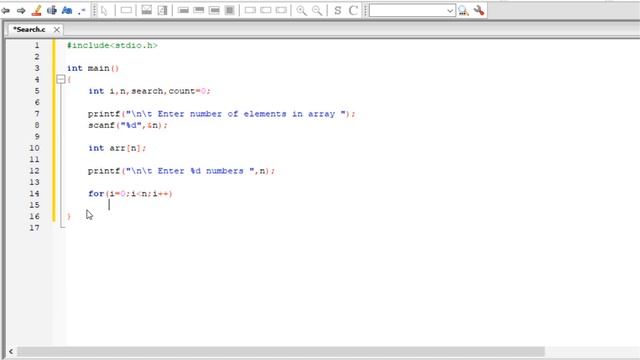Close the *Search.c tab
This screenshot has width=640, height=360.
pos(57,29)
